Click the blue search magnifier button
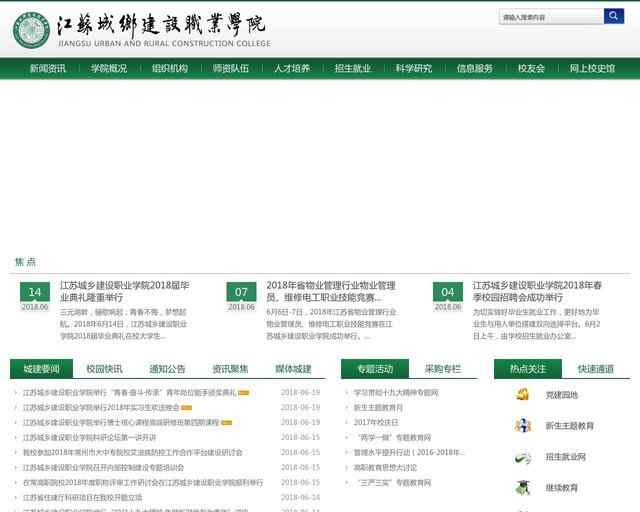 click(613, 16)
